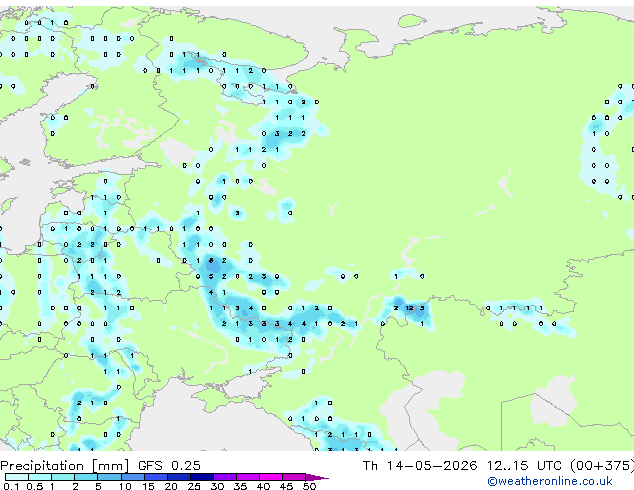Viewport: 634px width, 490px height.
Task: Click the 1–2 mm legend color swatch
Action: point(63,477)
